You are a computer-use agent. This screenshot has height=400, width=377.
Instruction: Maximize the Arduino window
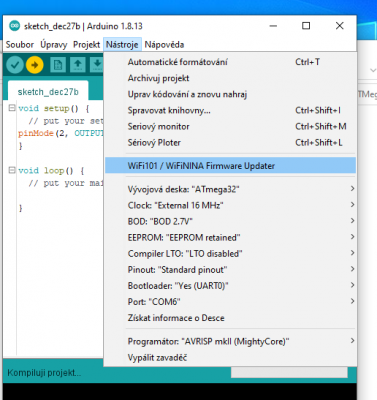306,26
